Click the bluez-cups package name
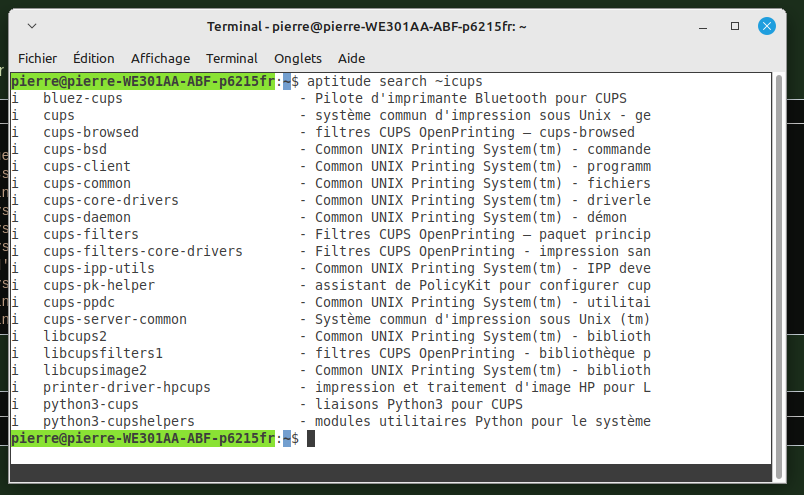 (x=83, y=98)
